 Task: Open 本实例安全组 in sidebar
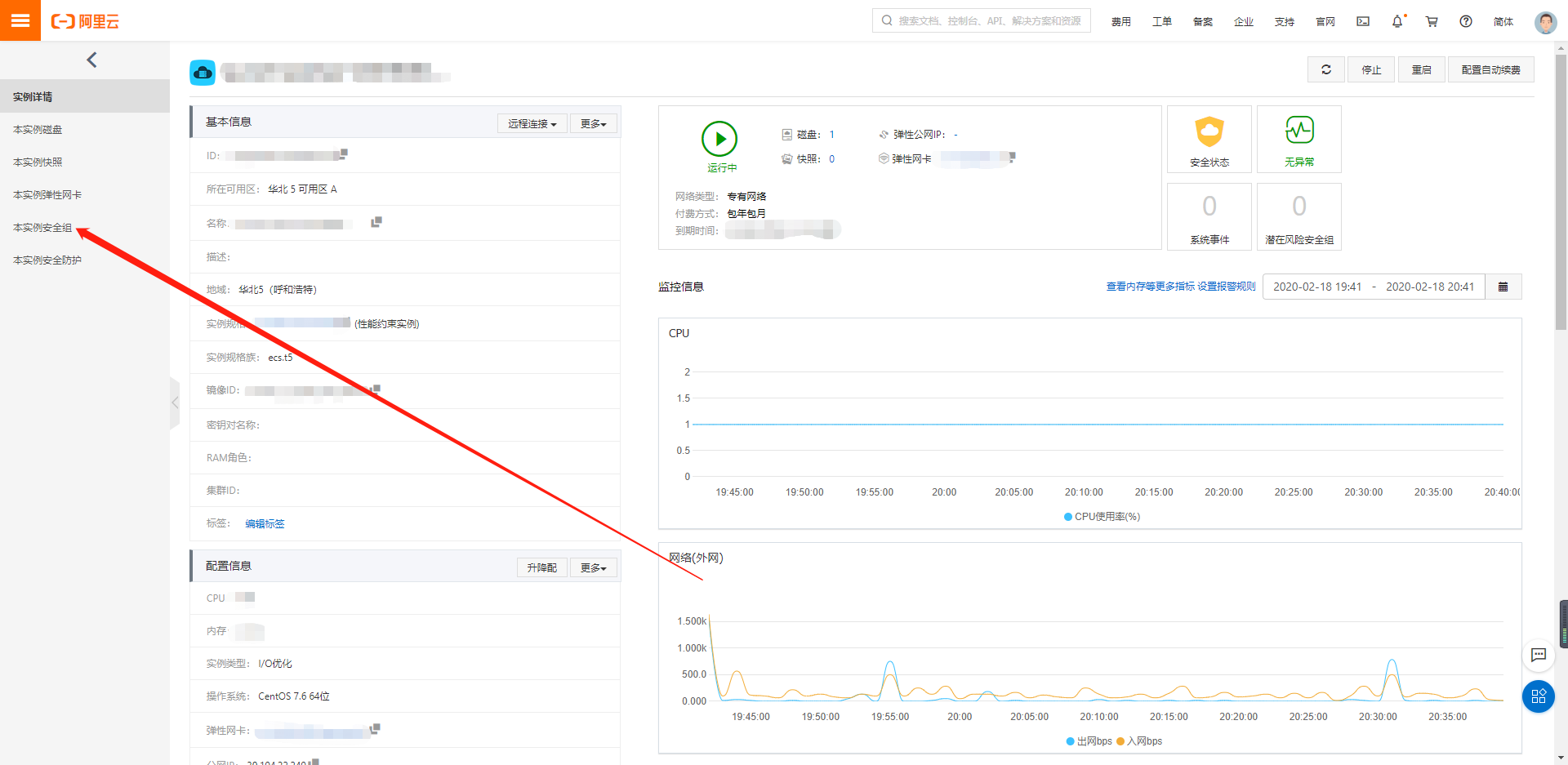coord(85,227)
